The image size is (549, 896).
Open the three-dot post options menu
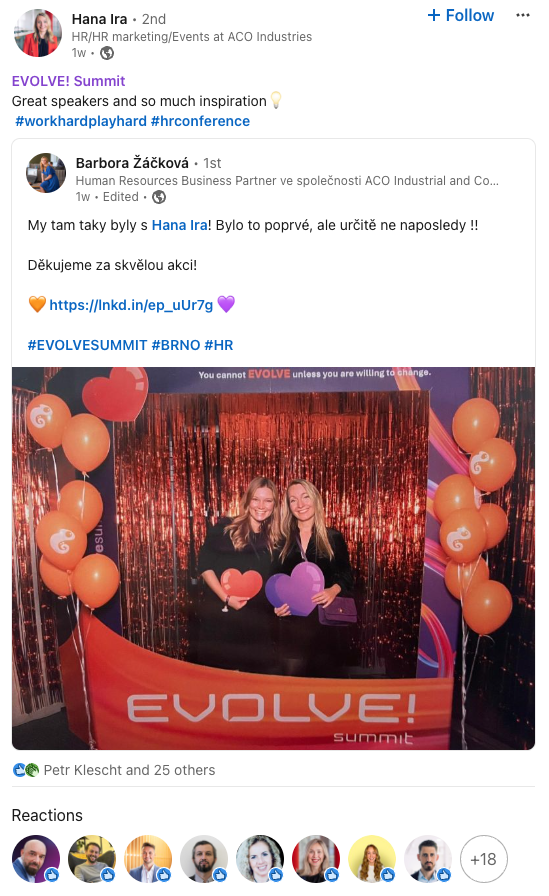coord(522,15)
